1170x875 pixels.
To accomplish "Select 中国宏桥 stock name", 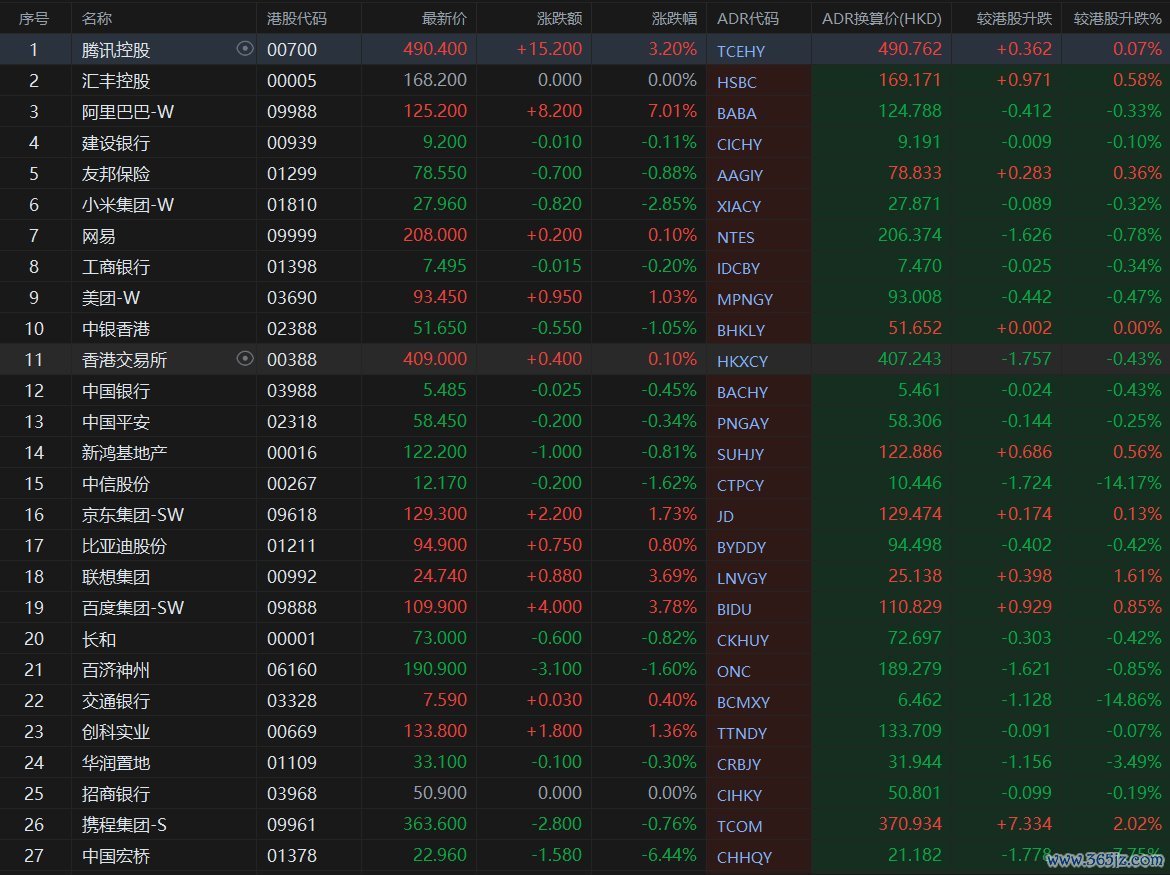I will (116, 856).
